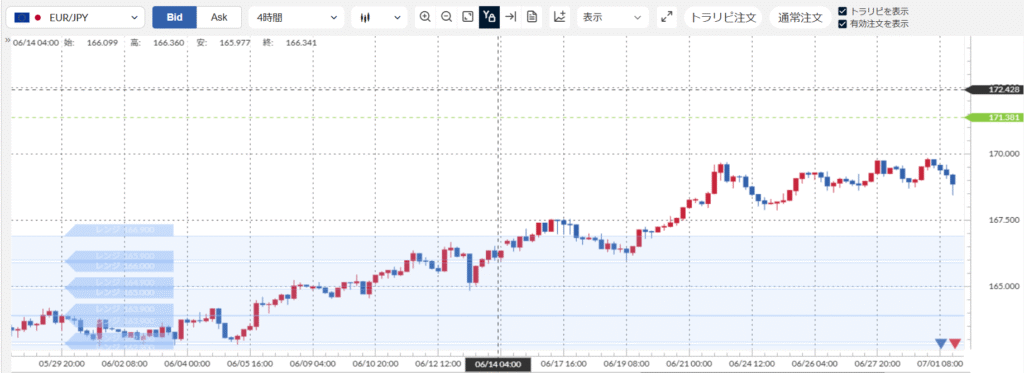Click the 170.000 price axis value
Viewport: 1024px width, 373px height.
pyautogui.click(x=1004, y=154)
